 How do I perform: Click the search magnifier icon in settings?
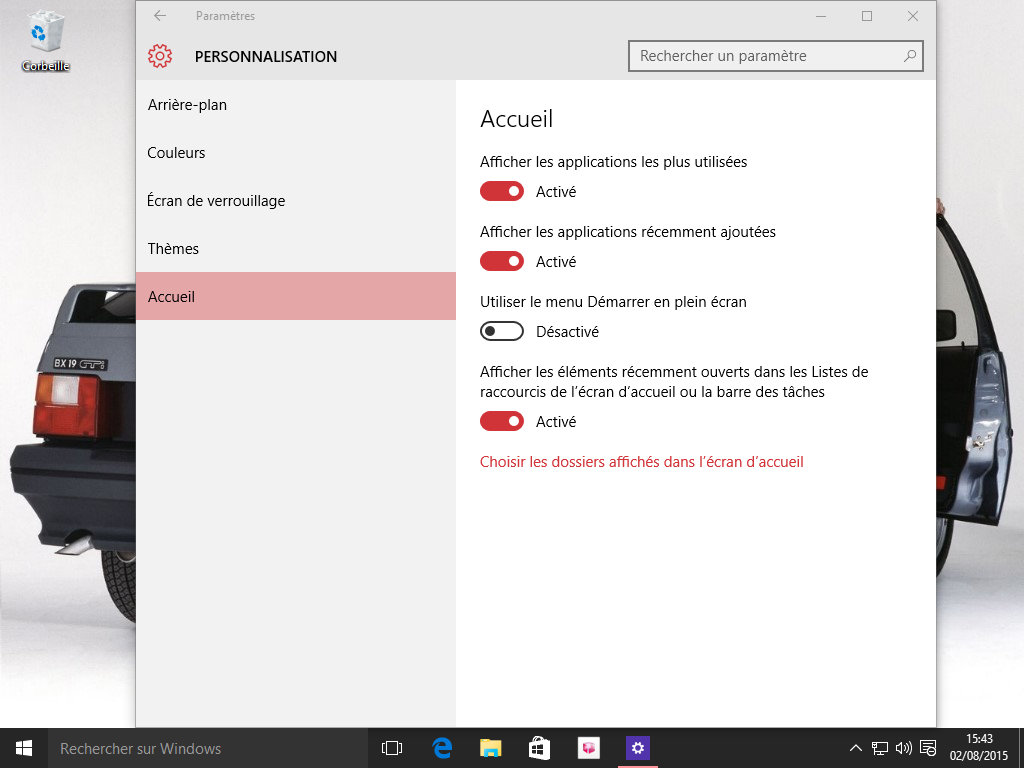[x=909, y=56]
